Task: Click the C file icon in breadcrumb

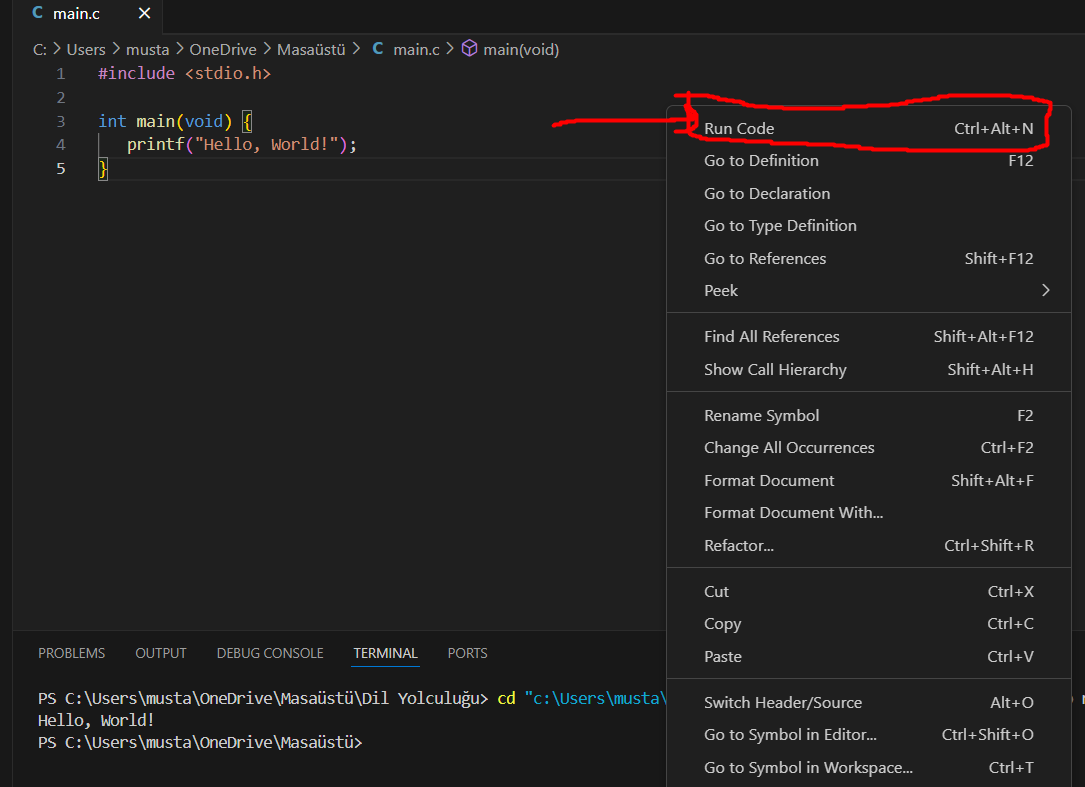Action: [x=378, y=48]
